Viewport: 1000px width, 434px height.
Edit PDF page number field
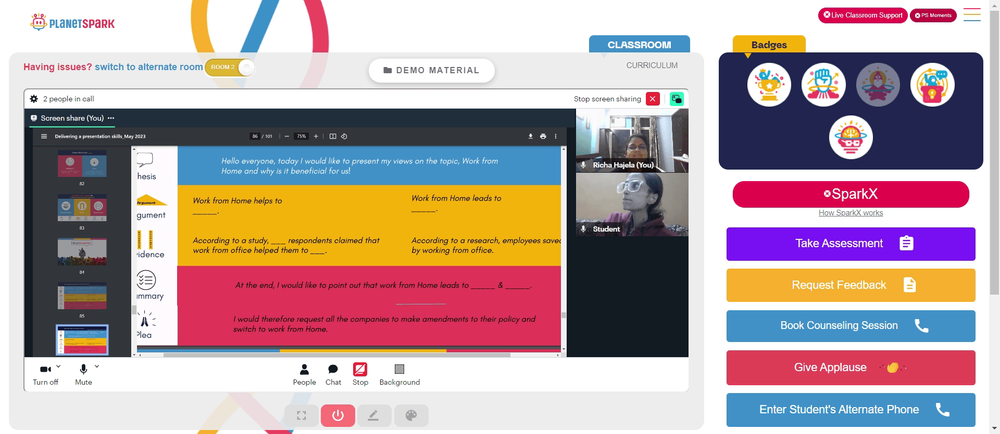255,136
